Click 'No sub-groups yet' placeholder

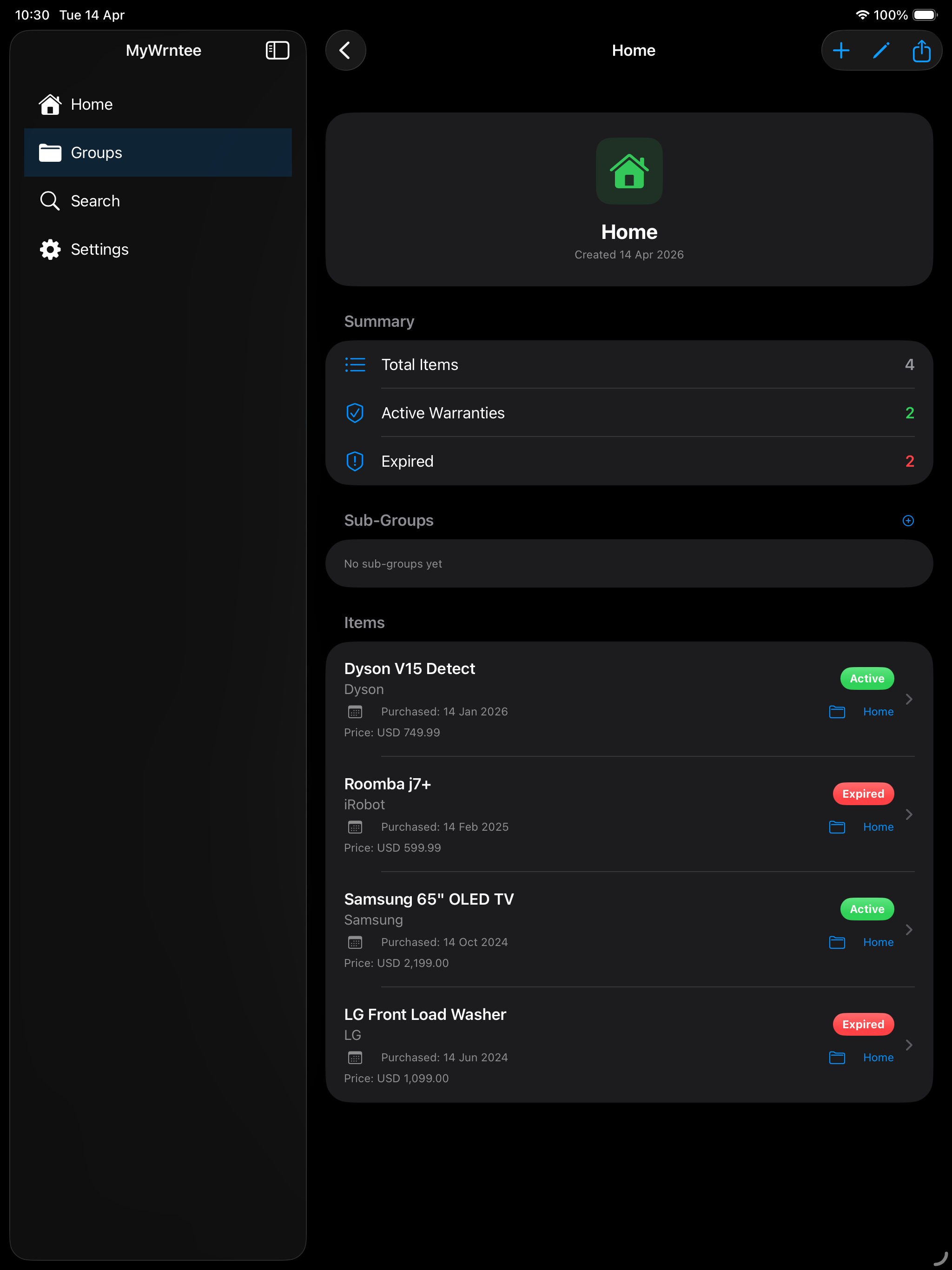tap(393, 564)
